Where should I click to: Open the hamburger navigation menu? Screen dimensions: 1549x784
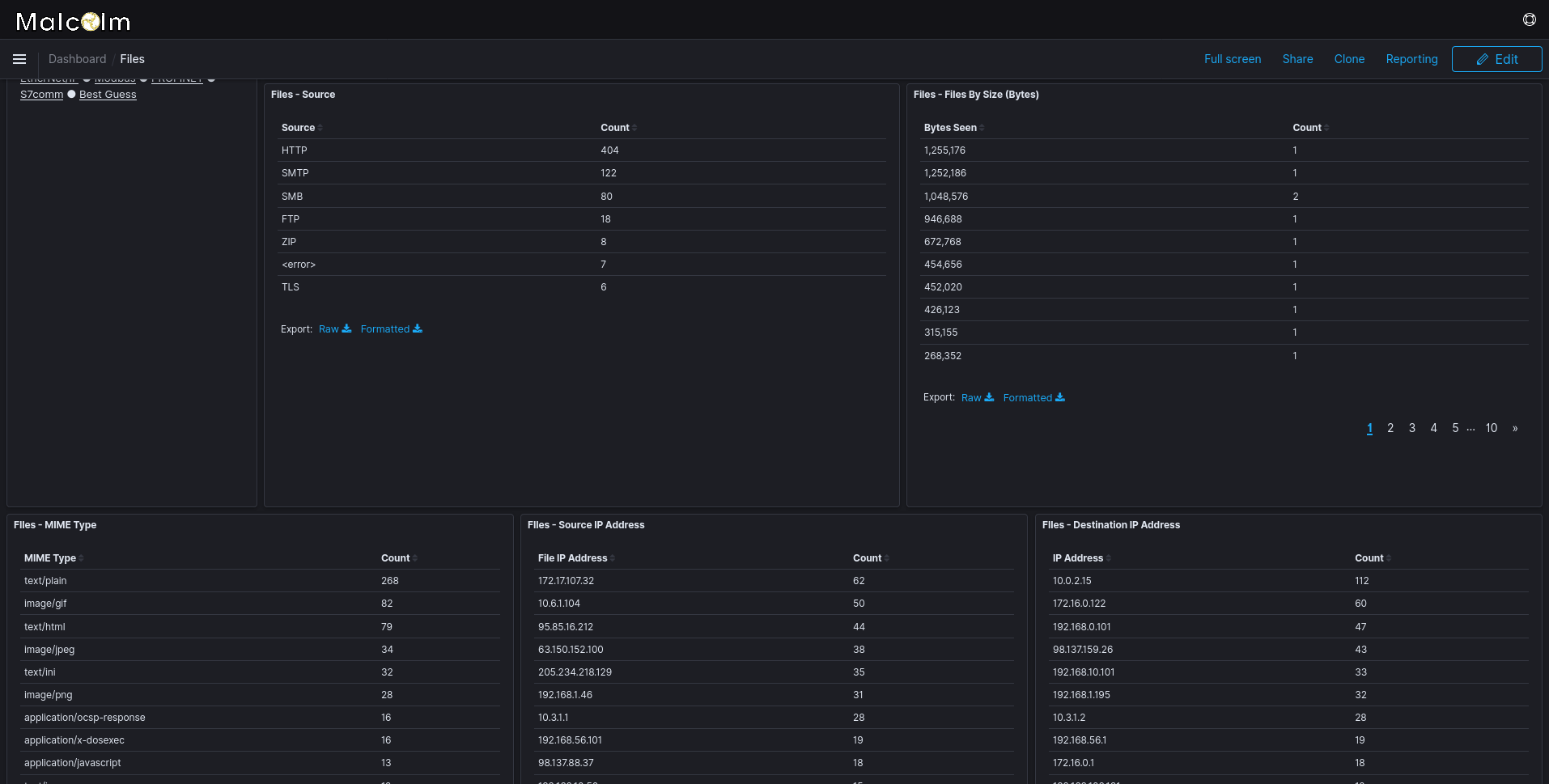[19, 59]
